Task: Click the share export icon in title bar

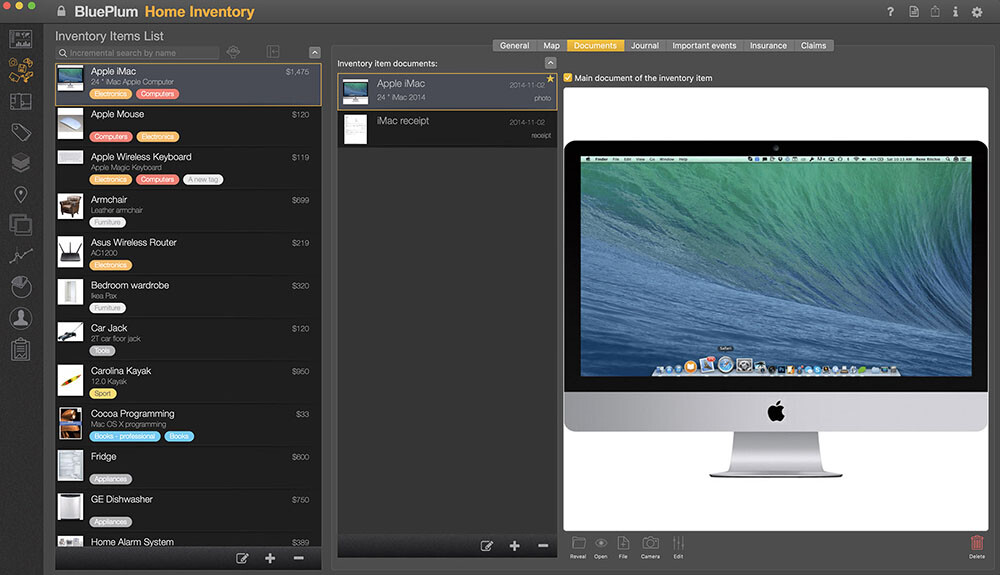Action: (x=935, y=11)
